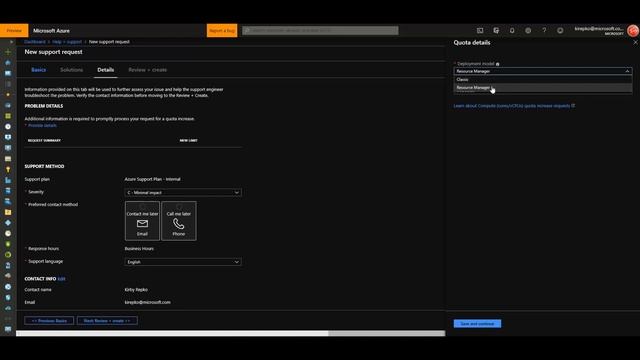The height and width of the screenshot is (360, 640).
Task: Click the 'REQUEST SUMMARY' column header
Action: click(44, 140)
